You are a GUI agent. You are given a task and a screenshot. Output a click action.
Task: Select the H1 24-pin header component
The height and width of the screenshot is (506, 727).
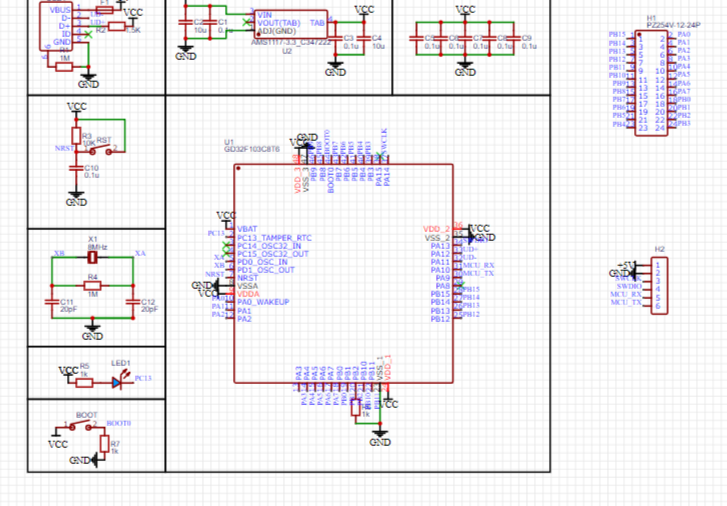coord(651,83)
